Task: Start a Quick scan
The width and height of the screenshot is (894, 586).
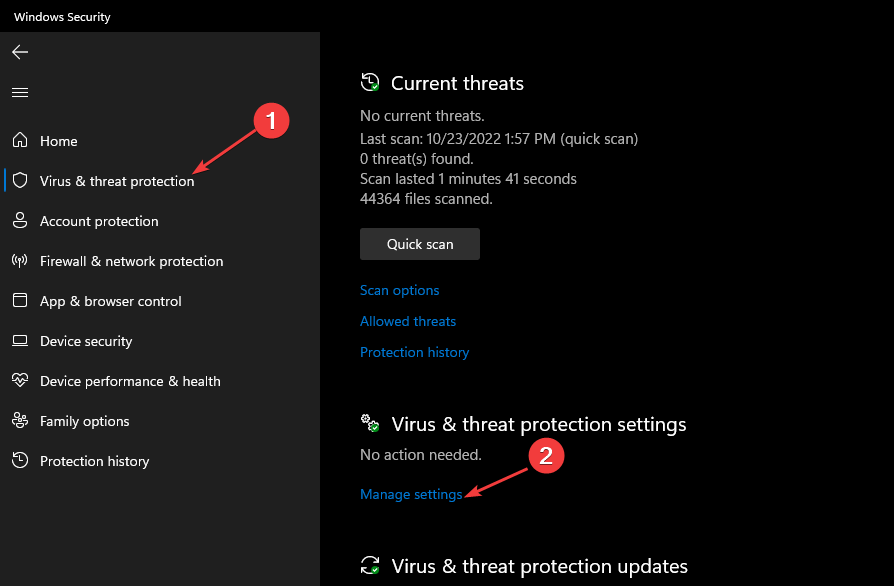Action: (x=420, y=244)
